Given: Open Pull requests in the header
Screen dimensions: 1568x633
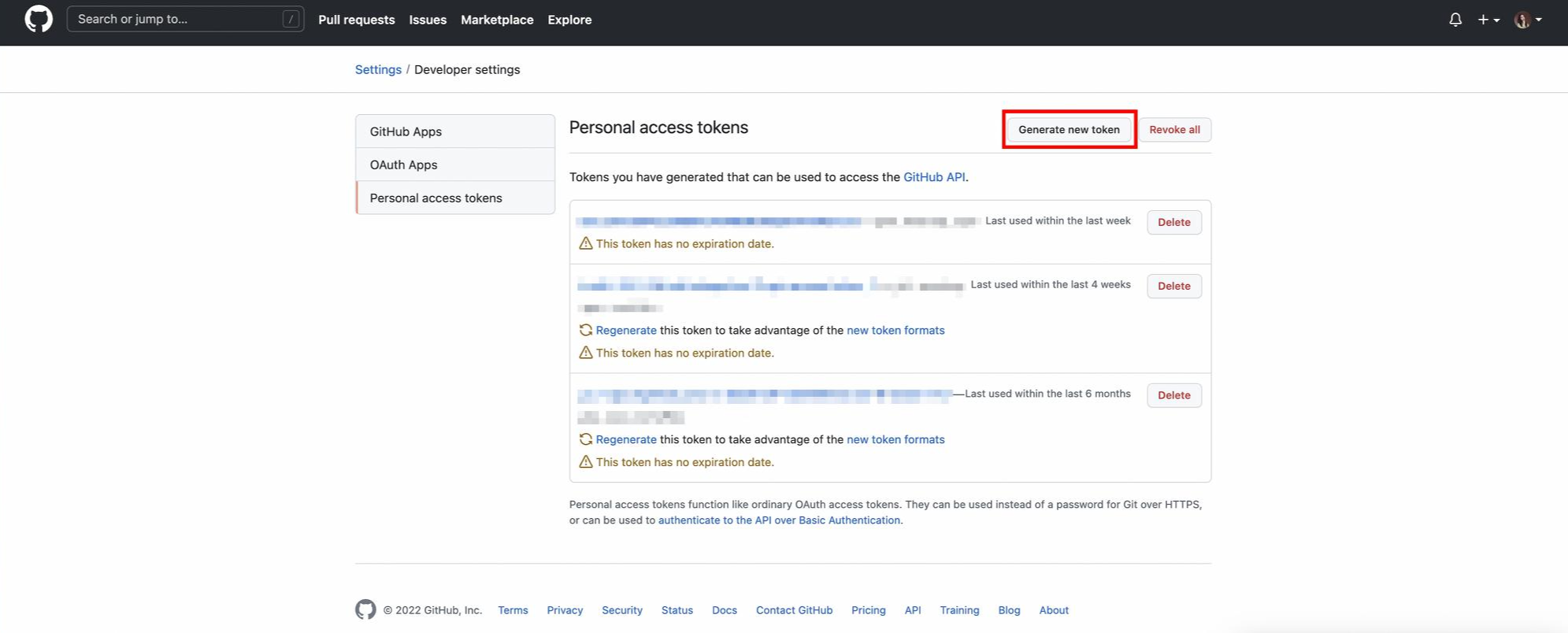Looking at the screenshot, I should (x=357, y=20).
